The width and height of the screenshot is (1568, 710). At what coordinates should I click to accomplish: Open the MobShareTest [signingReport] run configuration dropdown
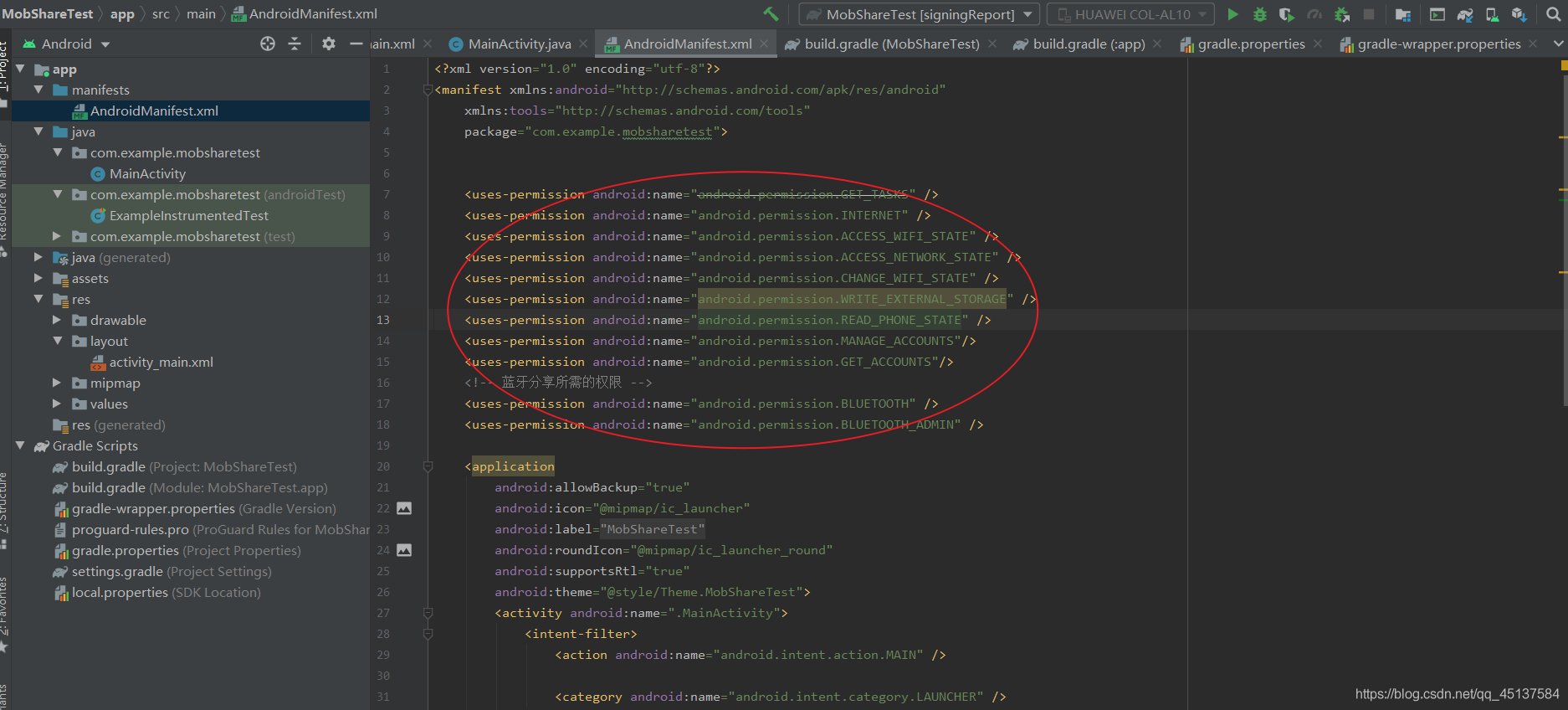(920, 14)
